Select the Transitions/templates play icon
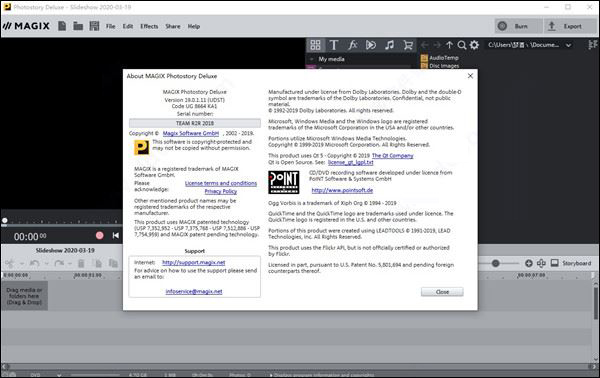 click(371, 45)
